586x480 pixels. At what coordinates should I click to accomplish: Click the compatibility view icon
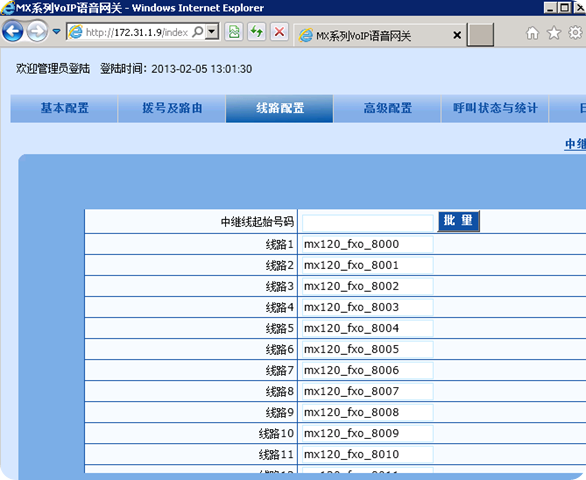(x=234, y=32)
